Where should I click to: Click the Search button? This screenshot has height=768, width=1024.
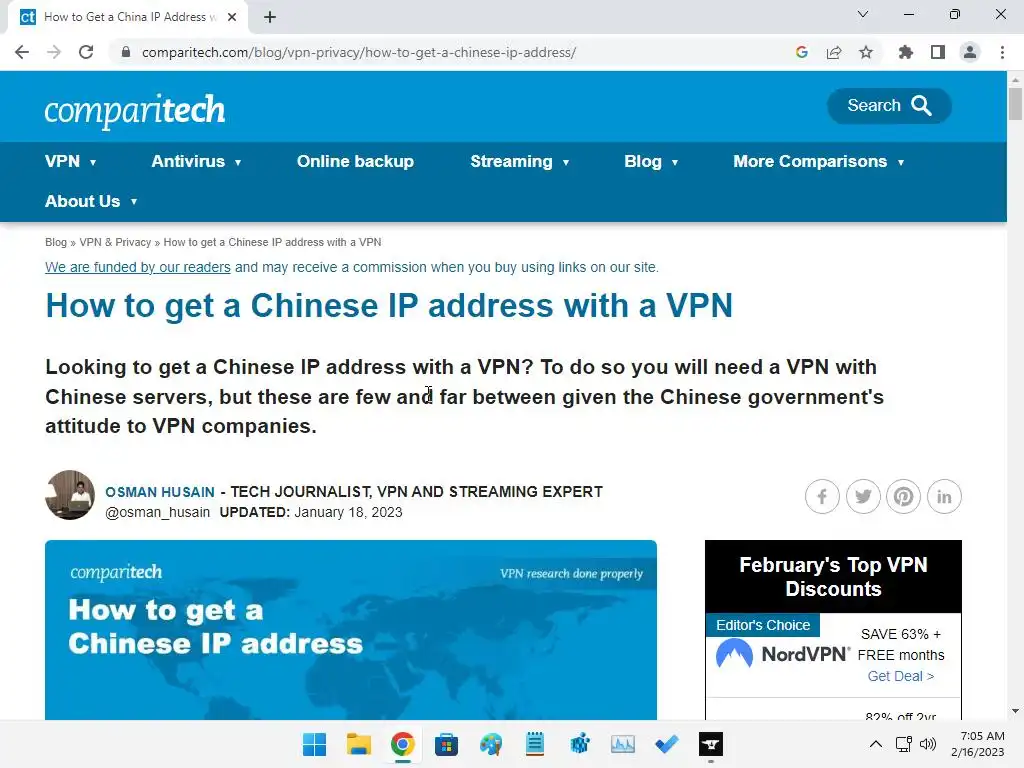click(x=889, y=106)
